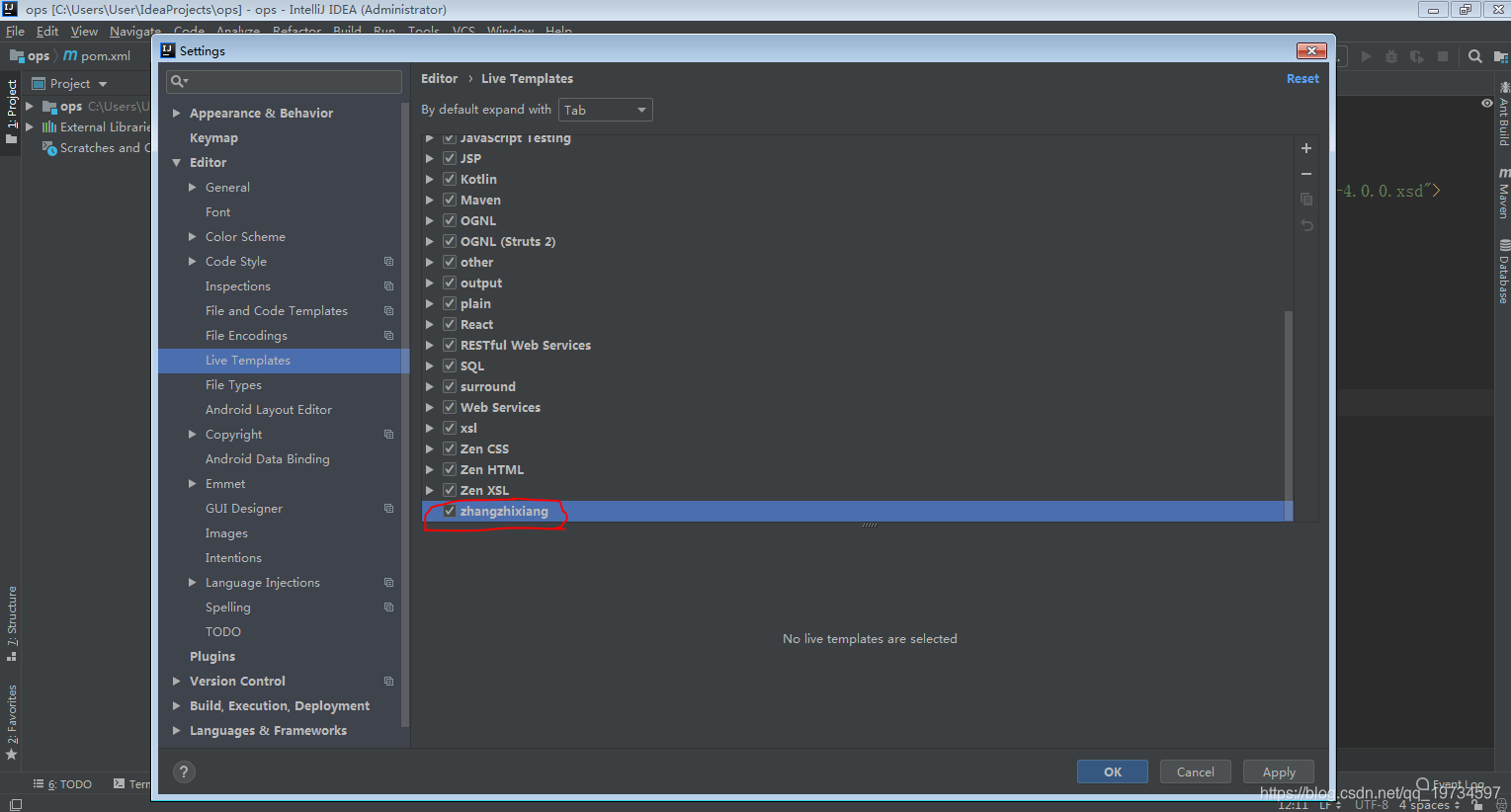This screenshot has height=812, width=1511.
Task: Open the 'By default expand with' Tab dropdown
Action: click(606, 110)
